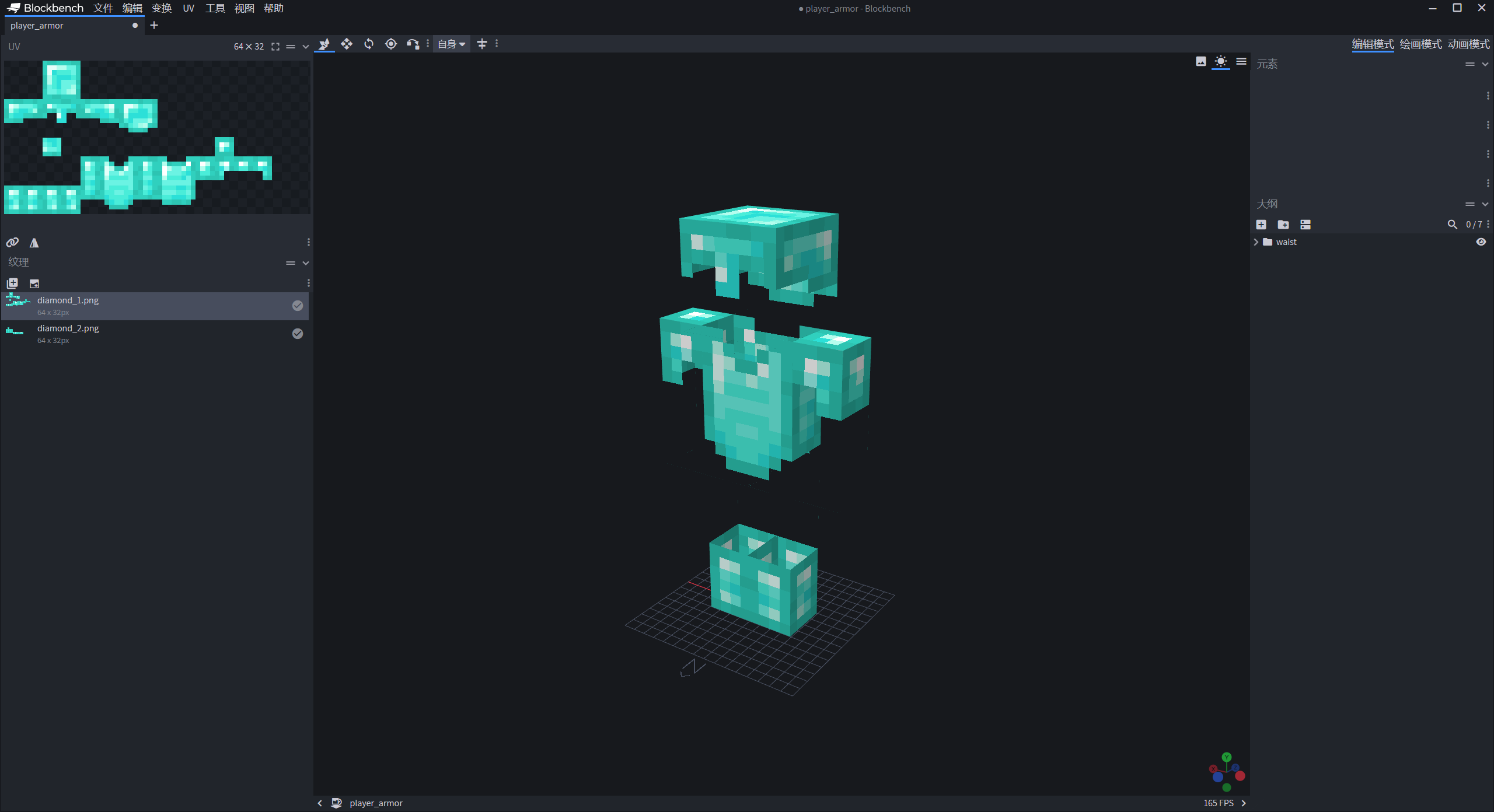1494x812 pixels.
Task: Open the 编辑 menu
Action: point(132,8)
